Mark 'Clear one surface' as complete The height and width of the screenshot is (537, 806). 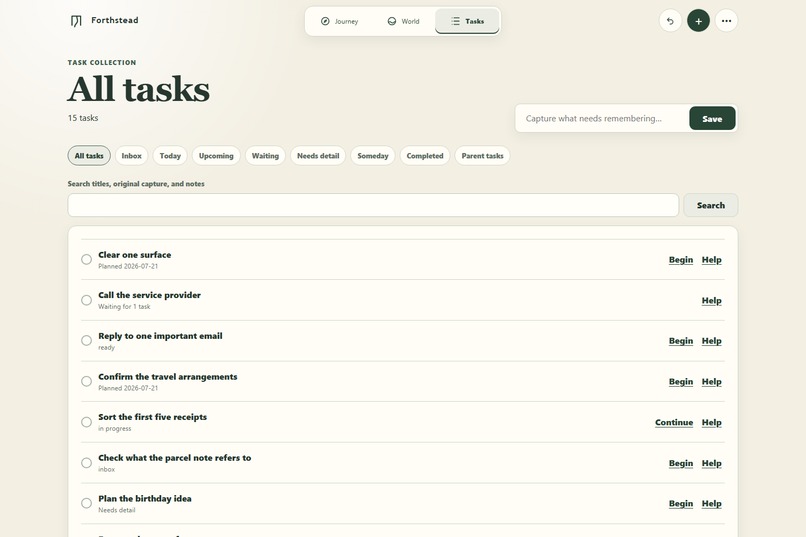86,260
